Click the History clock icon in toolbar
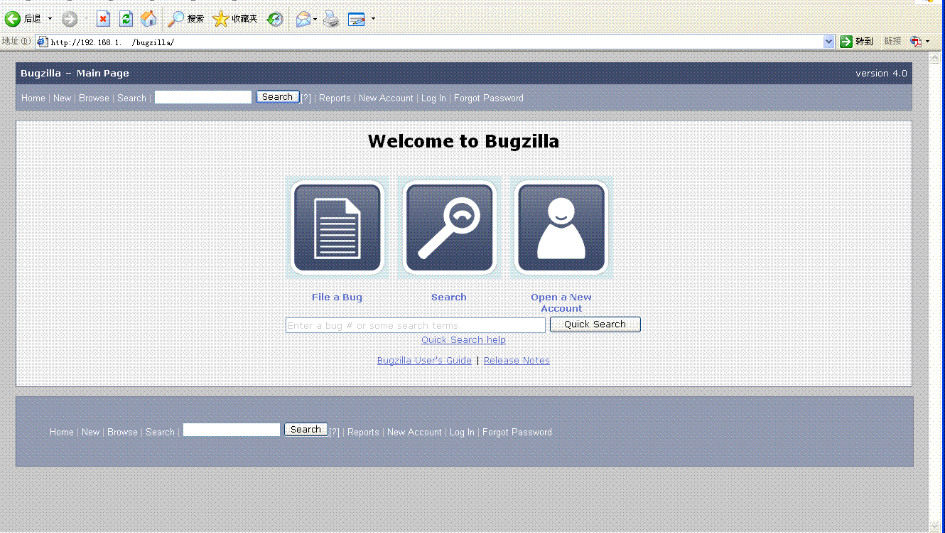The image size is (945, 533). (x=275, y=19)
